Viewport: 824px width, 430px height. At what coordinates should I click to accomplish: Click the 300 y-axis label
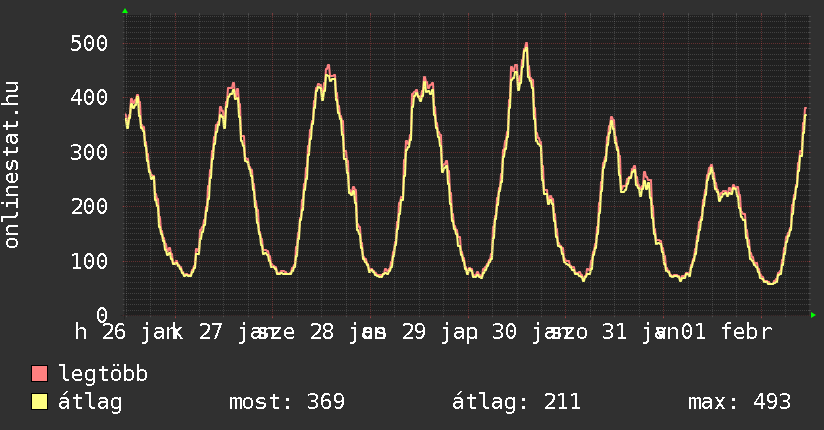pos(89,152)
